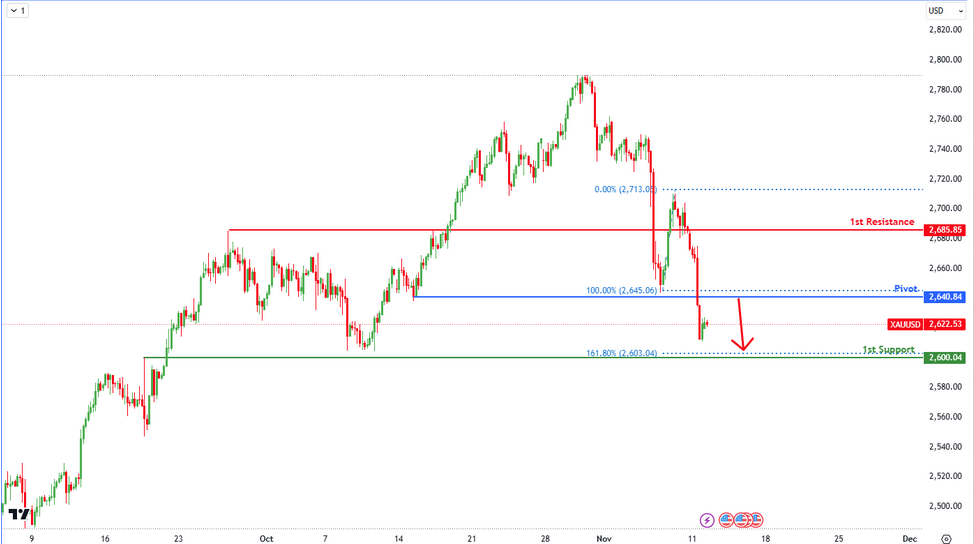Click the 2,580.00 price axis label
974x544 pixels.
pos(945,386)
